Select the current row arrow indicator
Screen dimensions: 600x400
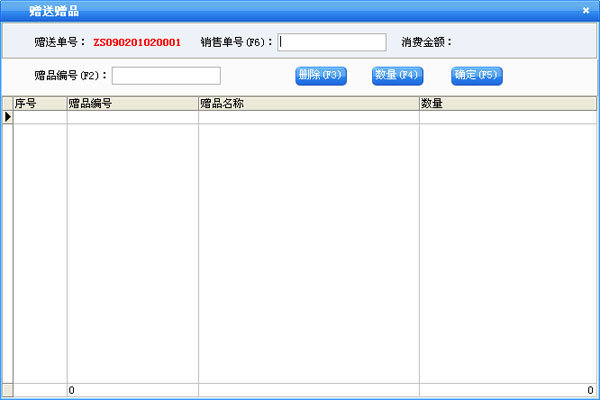(7, 117)
